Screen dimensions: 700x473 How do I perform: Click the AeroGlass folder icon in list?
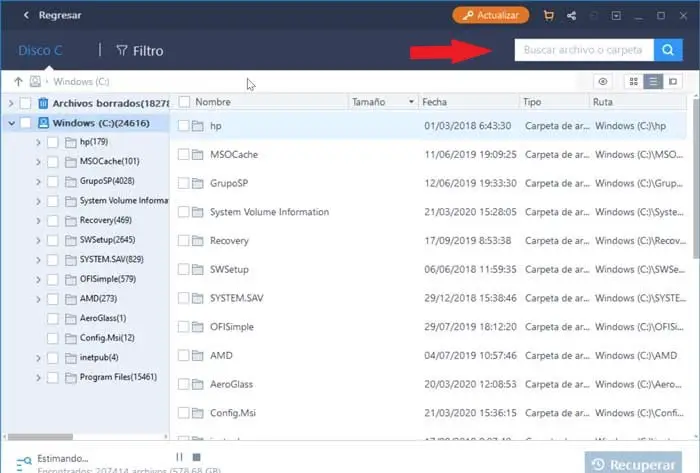pyautogui.click(x=198, y=384)
